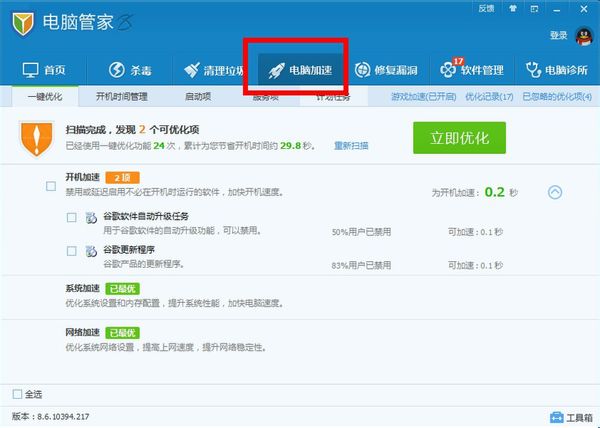Click 已最优 badge next to 系统加速
The width and height of the screenshot is (600, 428).
[x=122, y=288]
